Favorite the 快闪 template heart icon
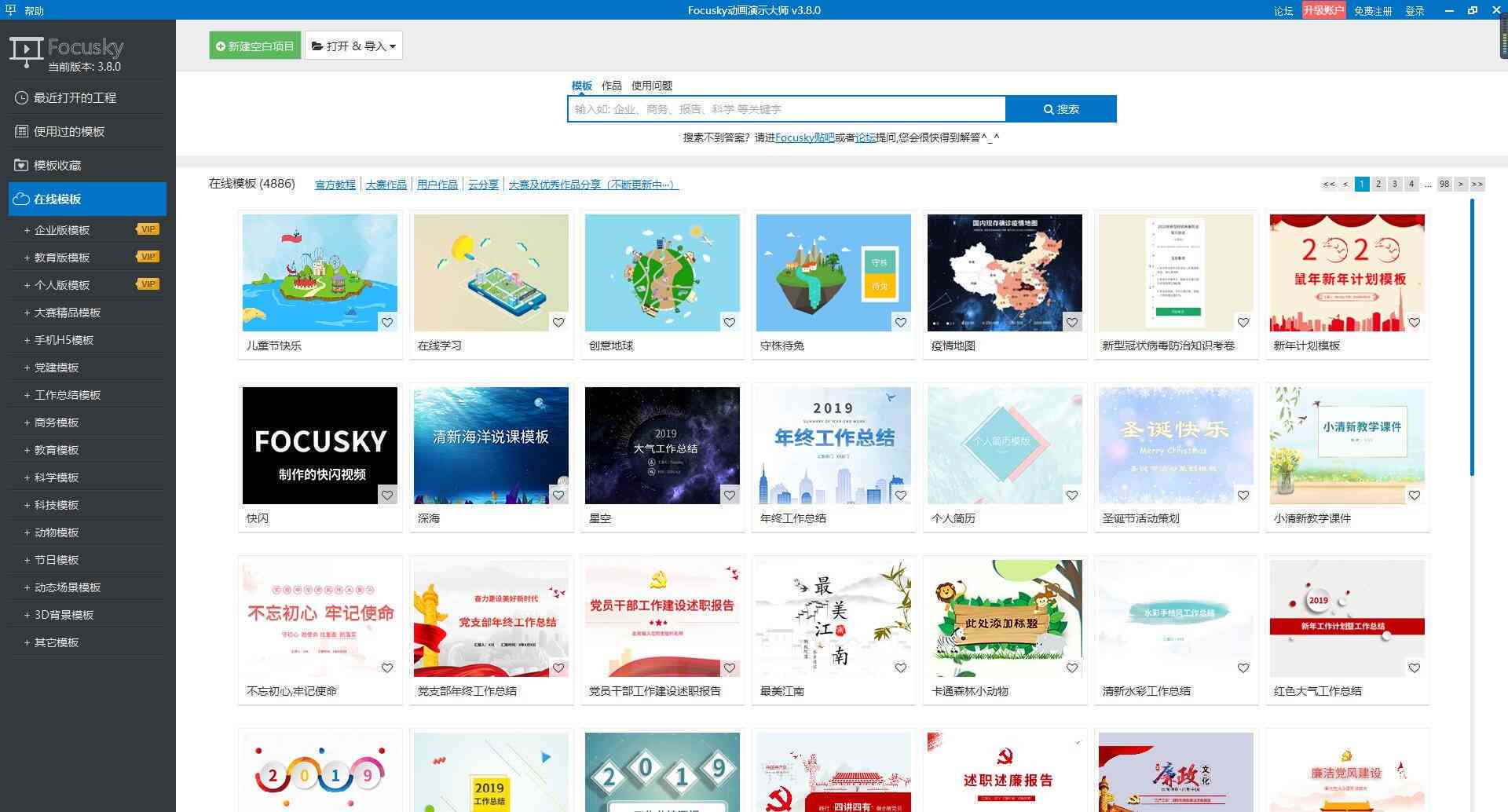Screen dimensions: 1508x812 coord(387,495)
